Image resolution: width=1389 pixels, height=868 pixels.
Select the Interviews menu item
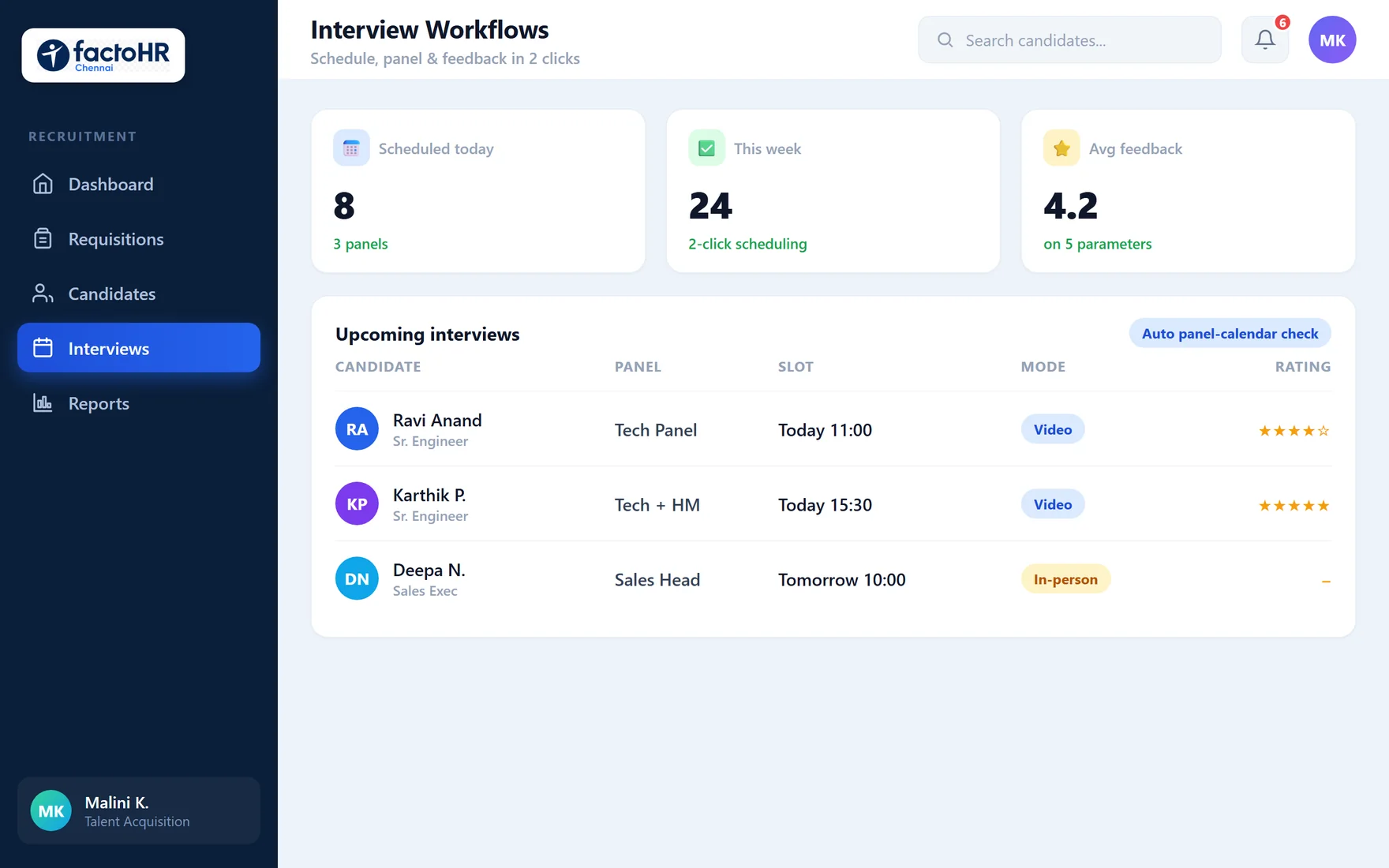139,348
